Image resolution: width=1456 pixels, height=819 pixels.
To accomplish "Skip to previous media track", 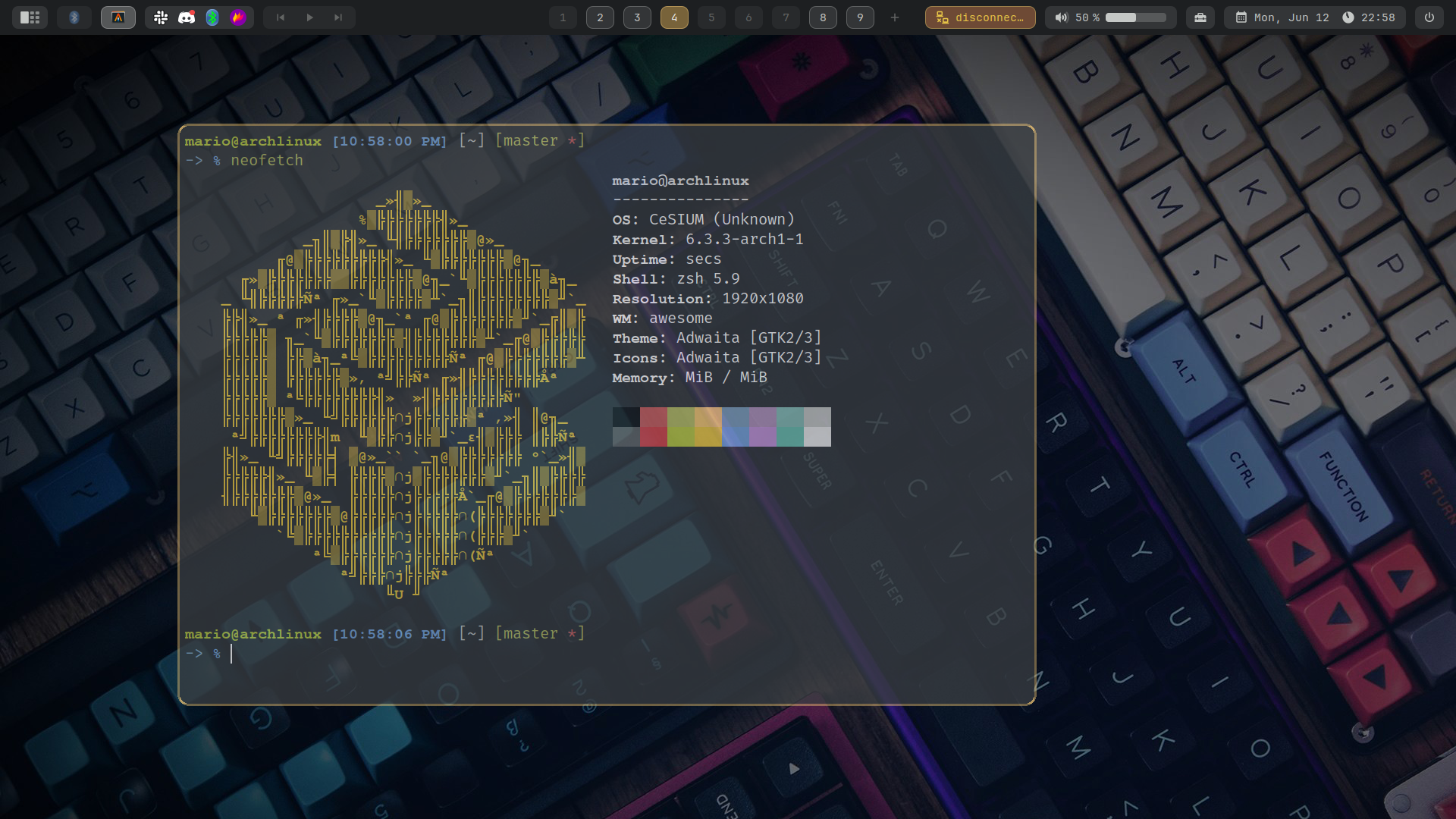I will 281,17.
